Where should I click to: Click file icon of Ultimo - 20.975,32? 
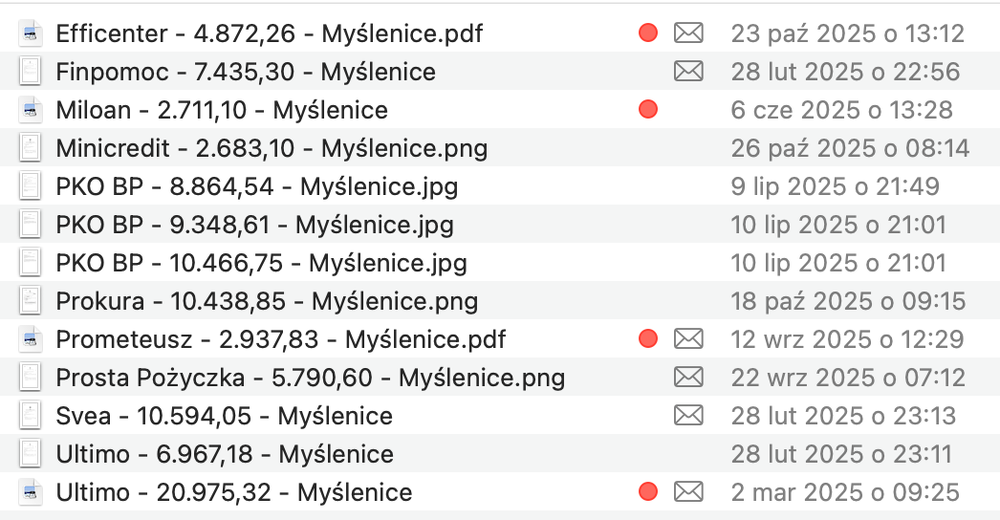(x=30, y=493)
